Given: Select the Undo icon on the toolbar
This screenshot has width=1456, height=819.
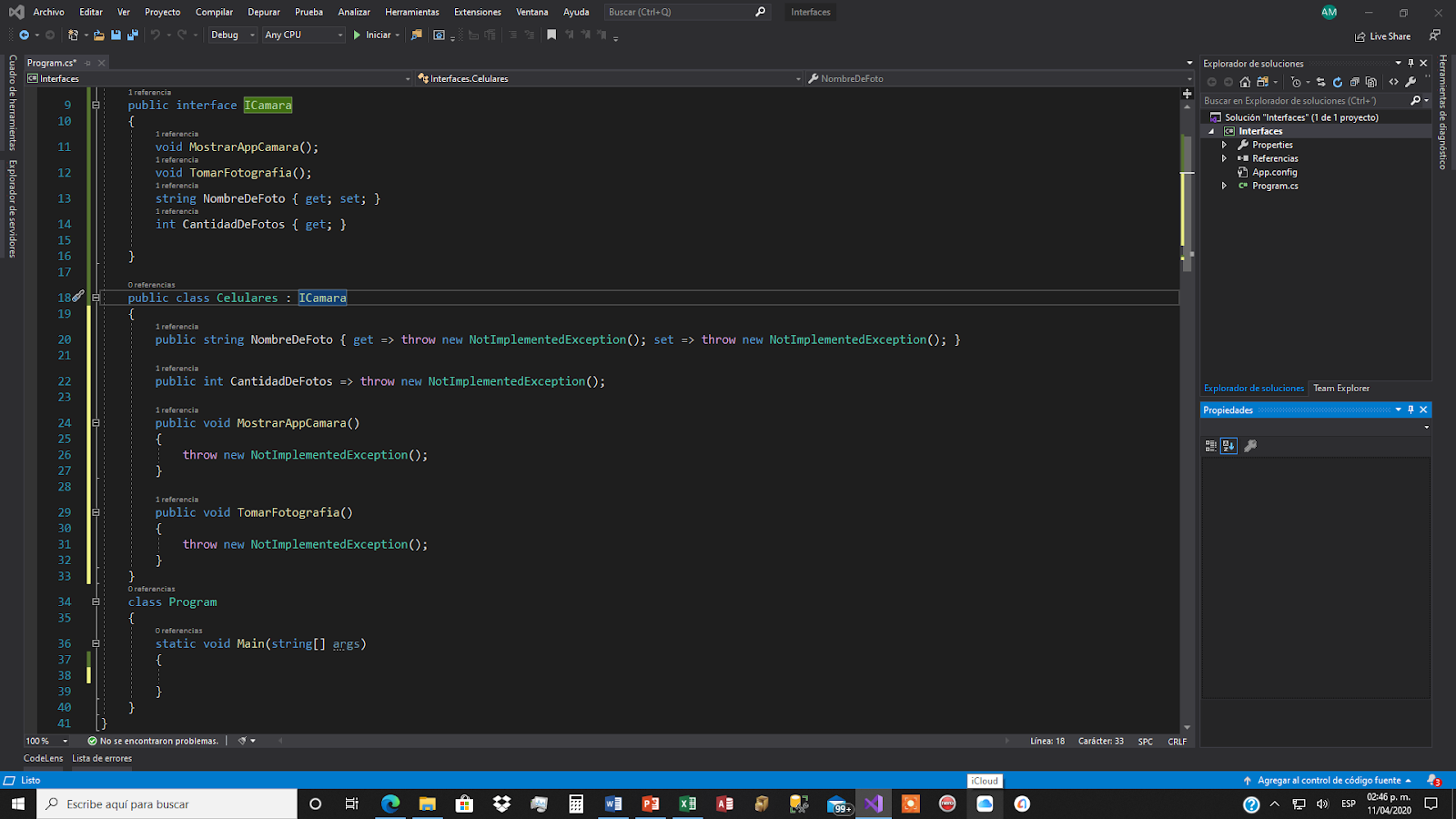Looking at the screenshot, I should coord(155,35).
